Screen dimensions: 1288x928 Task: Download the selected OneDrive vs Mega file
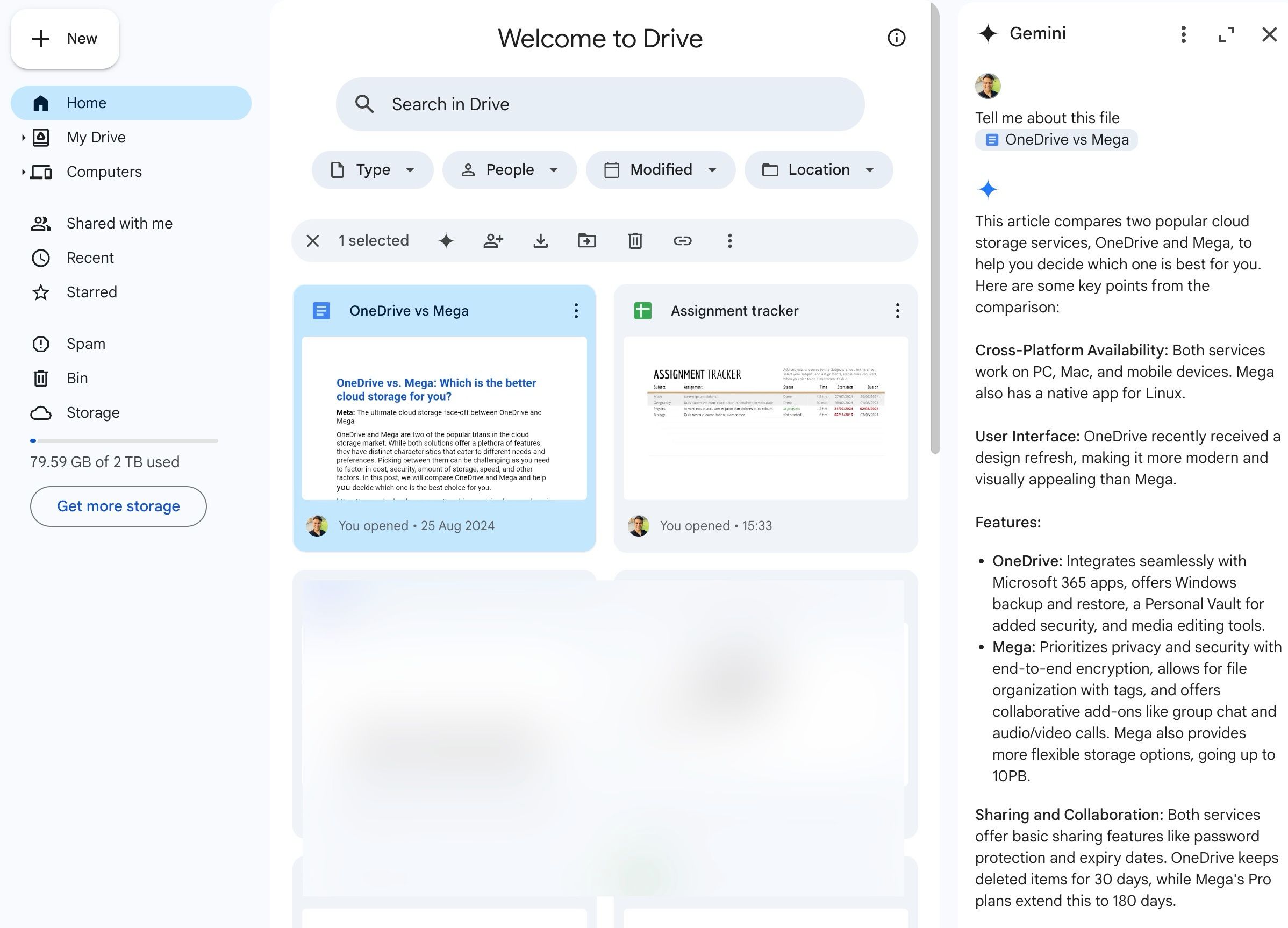click(x=540, y=241)
